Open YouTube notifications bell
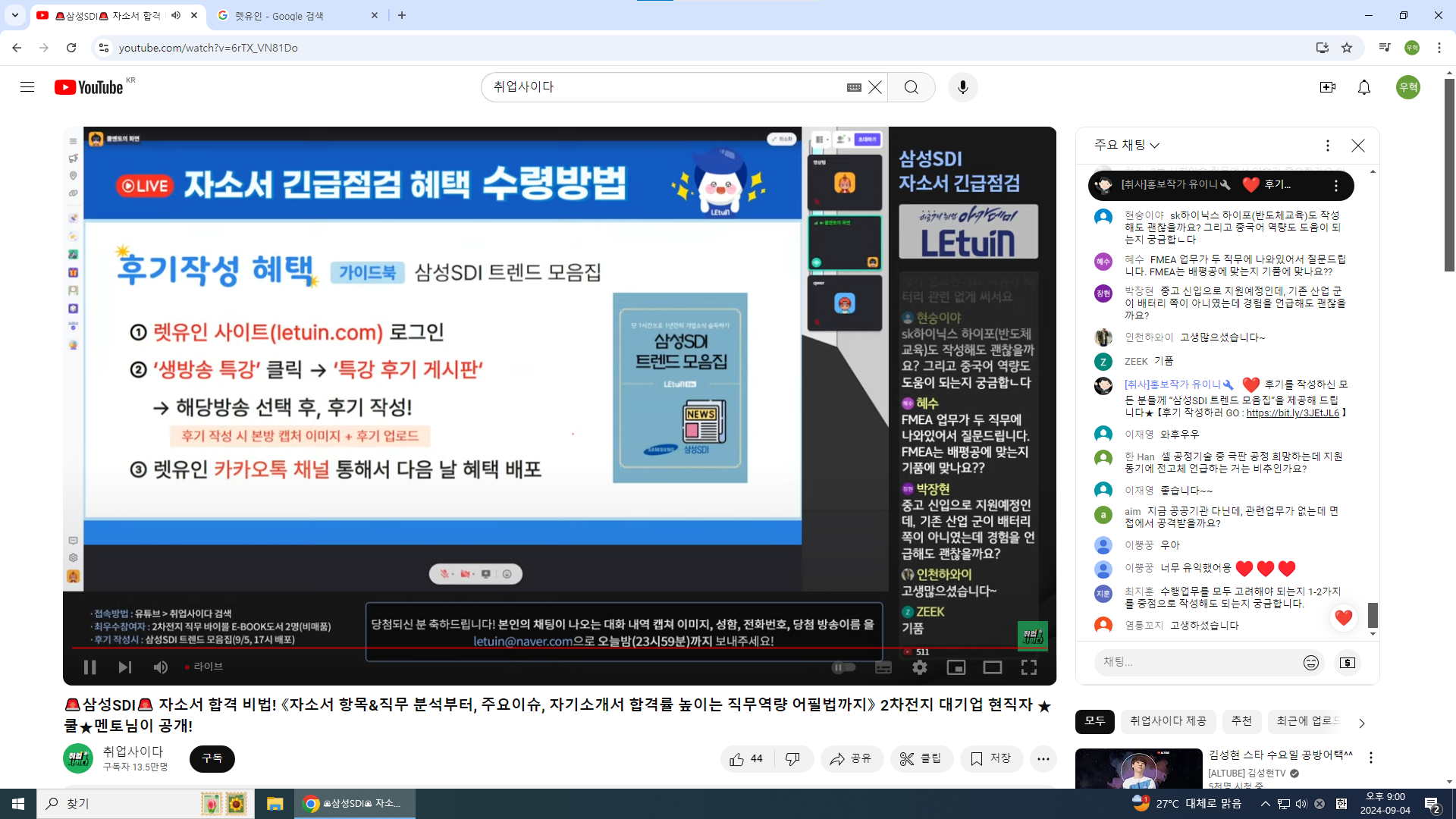Viewport: 1456px width, 819px height. [1364, 87]
